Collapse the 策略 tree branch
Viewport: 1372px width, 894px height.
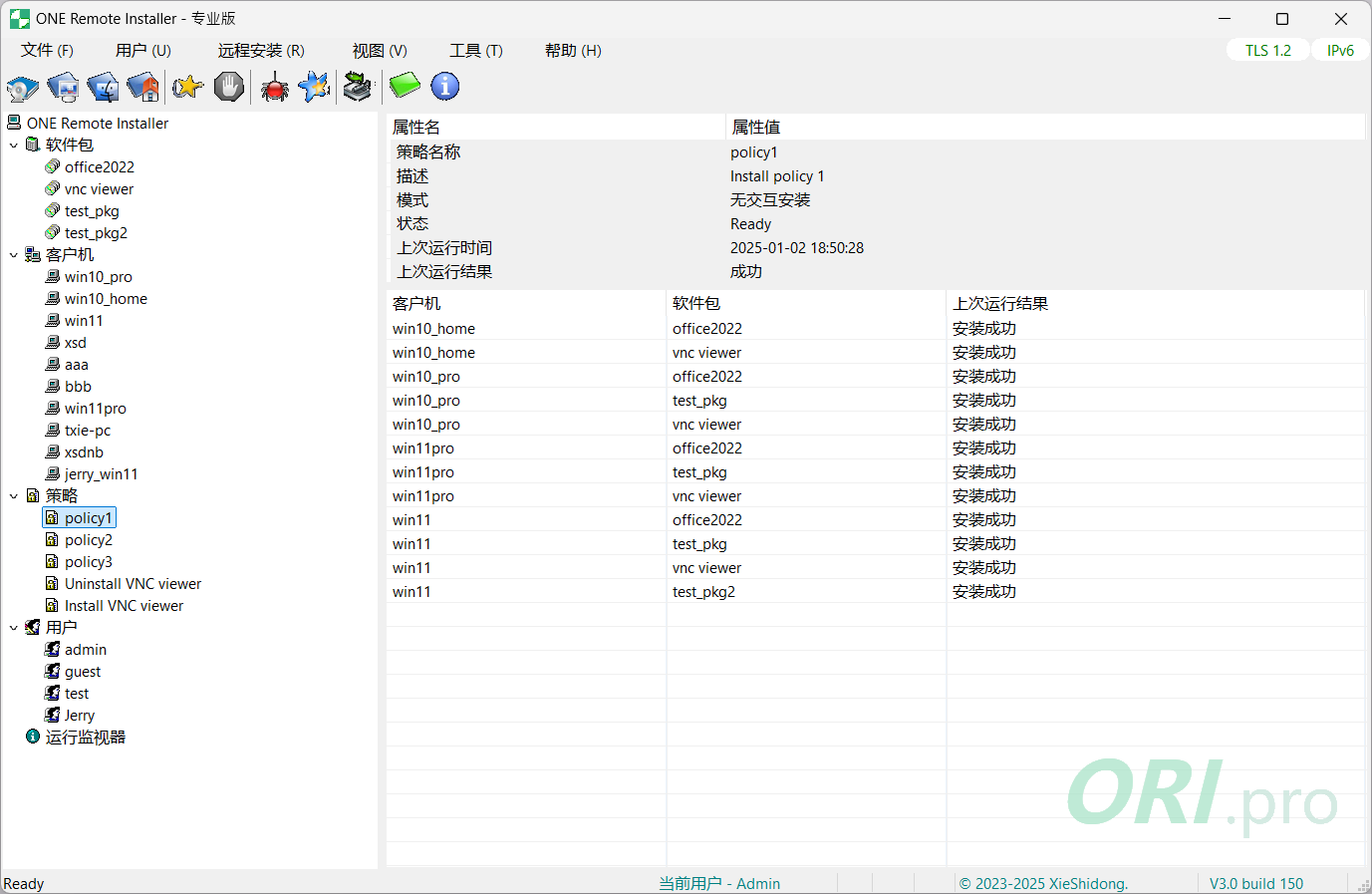click(14, 495)
